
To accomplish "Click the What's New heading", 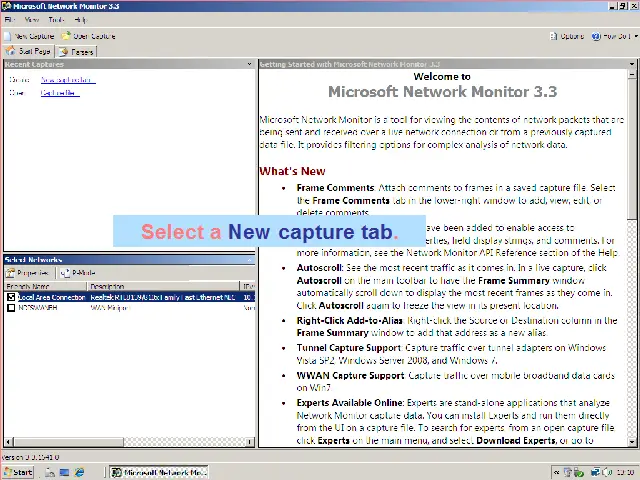I will [x=292, y=171].
